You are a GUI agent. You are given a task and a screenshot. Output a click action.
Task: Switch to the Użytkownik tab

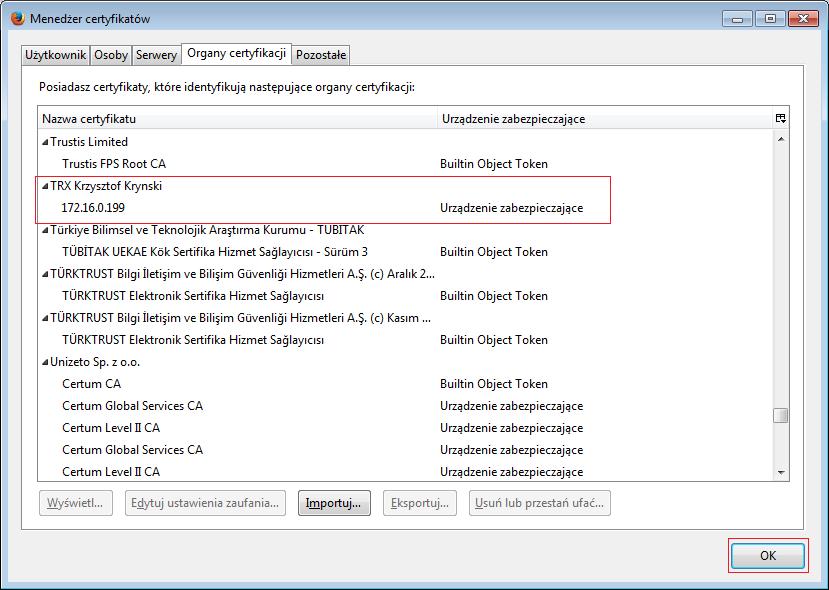tap(55, 55)
